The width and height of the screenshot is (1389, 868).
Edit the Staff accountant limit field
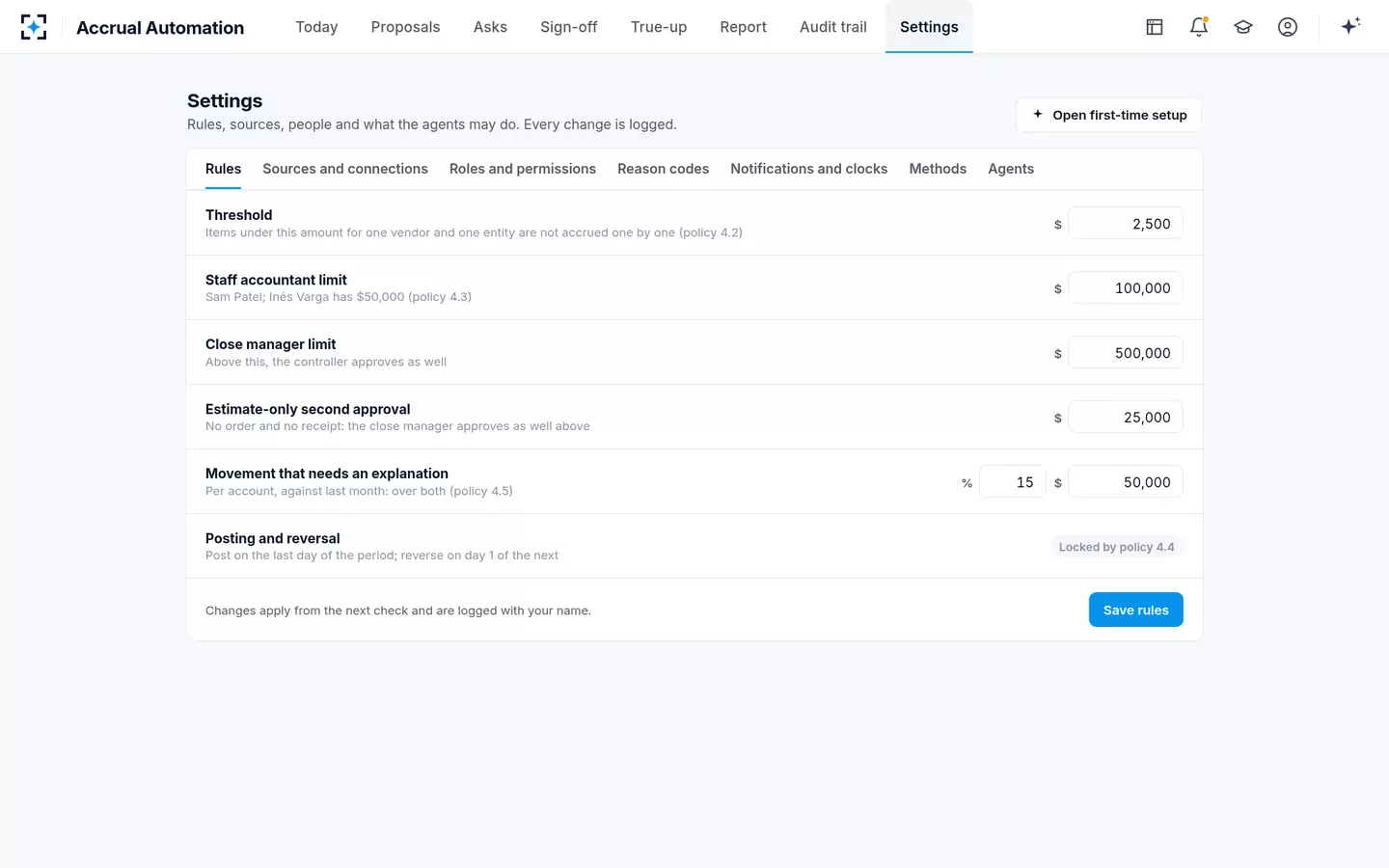point(1126,288)
